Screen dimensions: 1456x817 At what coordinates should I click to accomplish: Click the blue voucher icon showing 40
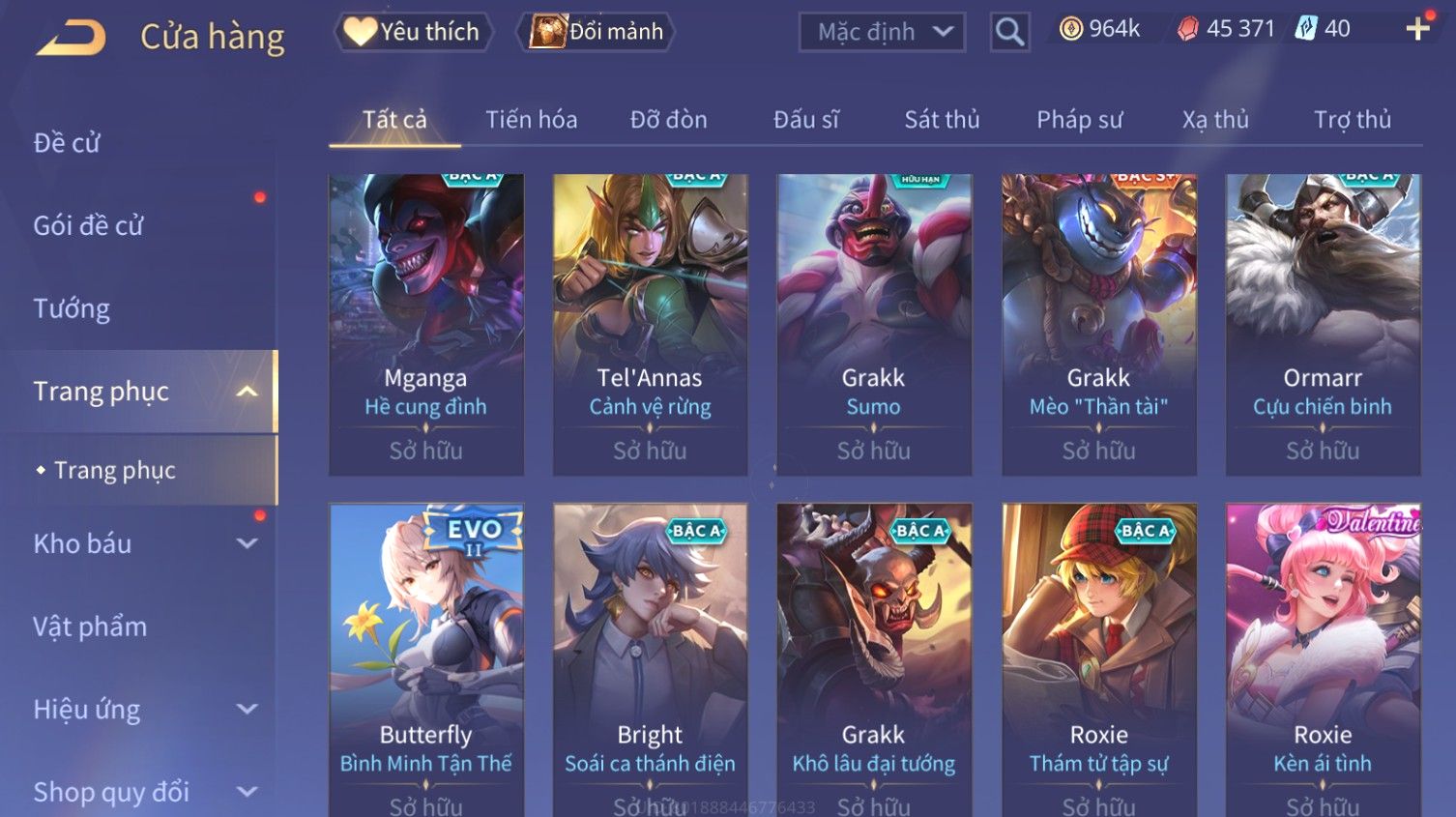point(1306,28)
